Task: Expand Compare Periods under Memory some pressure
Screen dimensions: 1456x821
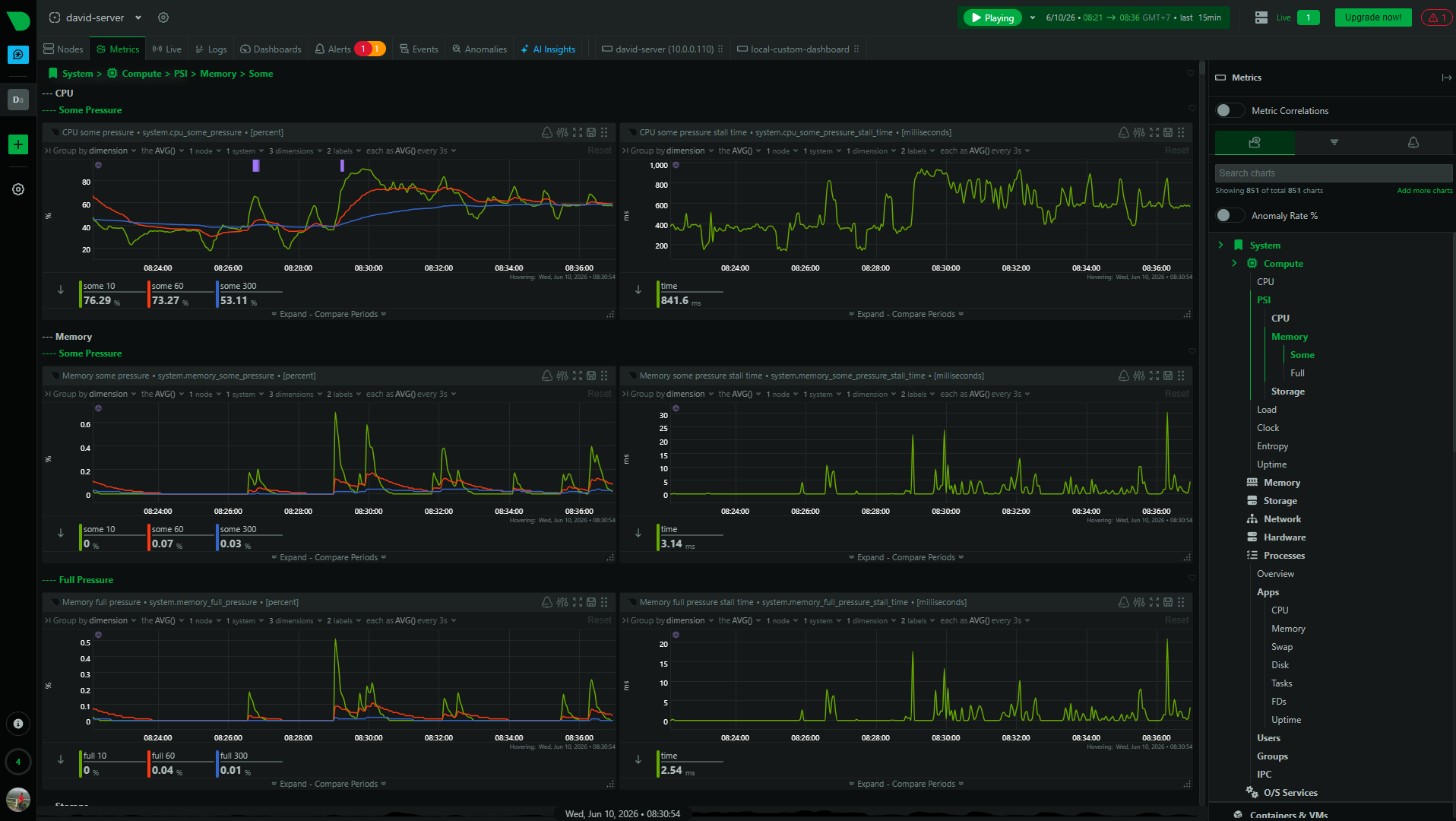Action: click(x=328, y=557)
